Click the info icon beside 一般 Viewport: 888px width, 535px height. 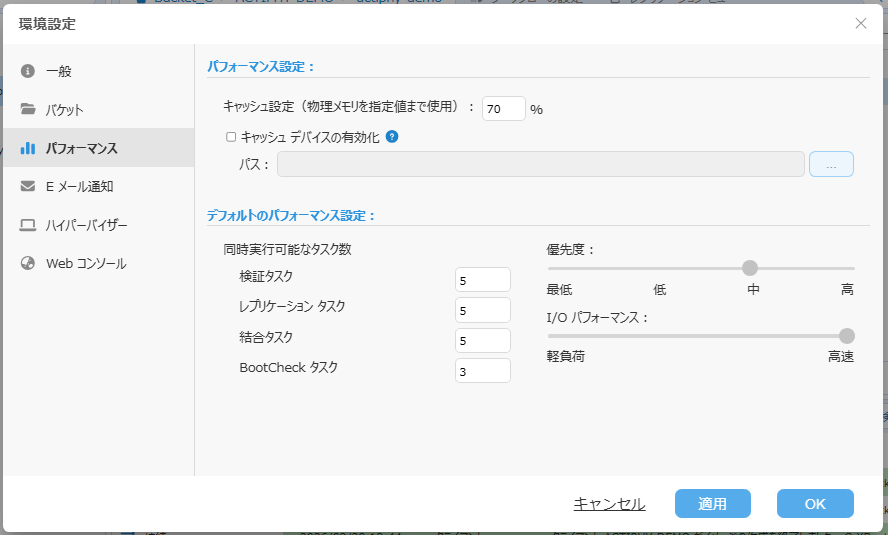[x=28, y=71]
